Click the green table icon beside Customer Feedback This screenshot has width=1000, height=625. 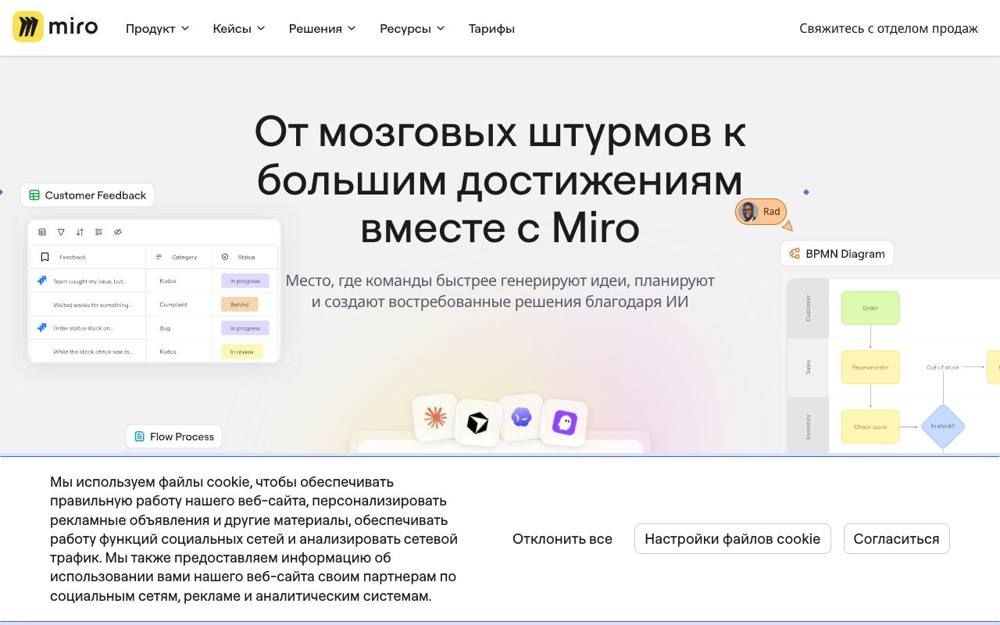pyautogui.click(x=34, y=195)
